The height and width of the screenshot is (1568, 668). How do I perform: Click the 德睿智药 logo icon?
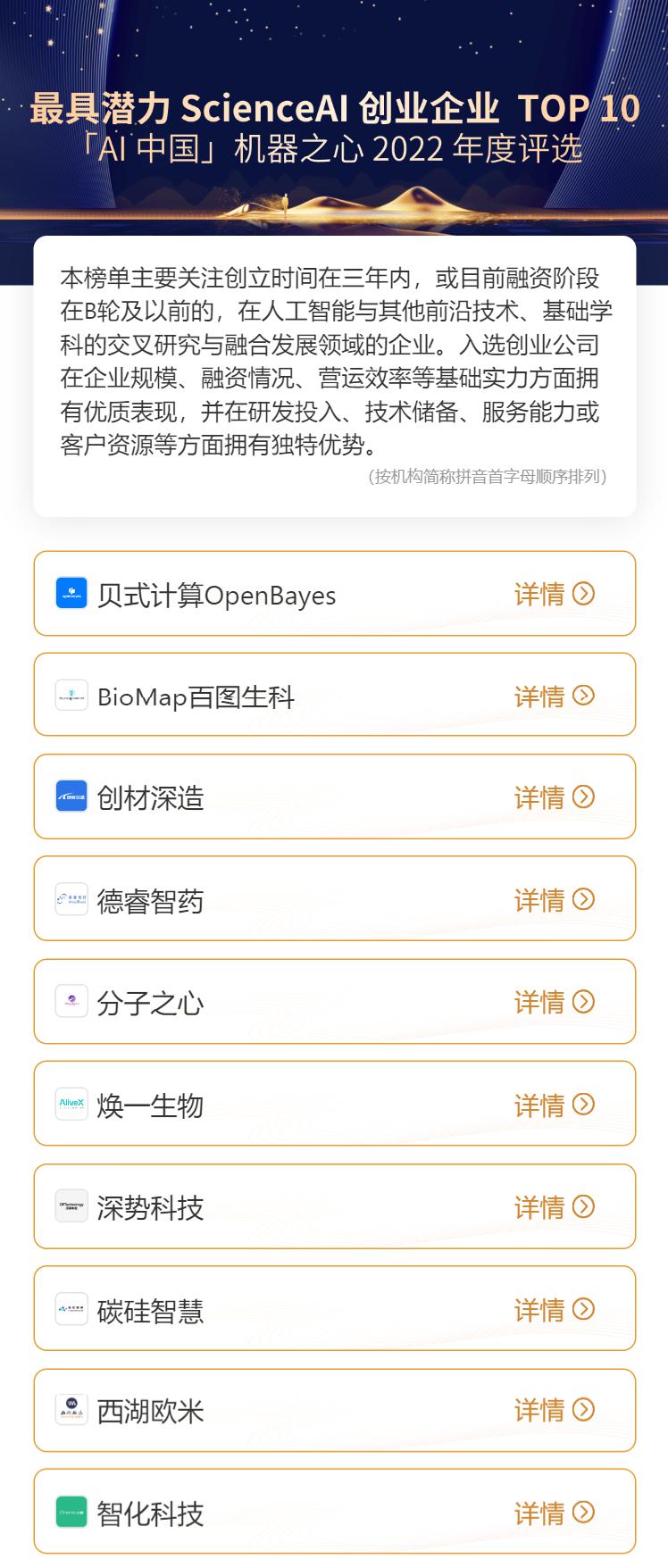point(71,899)
